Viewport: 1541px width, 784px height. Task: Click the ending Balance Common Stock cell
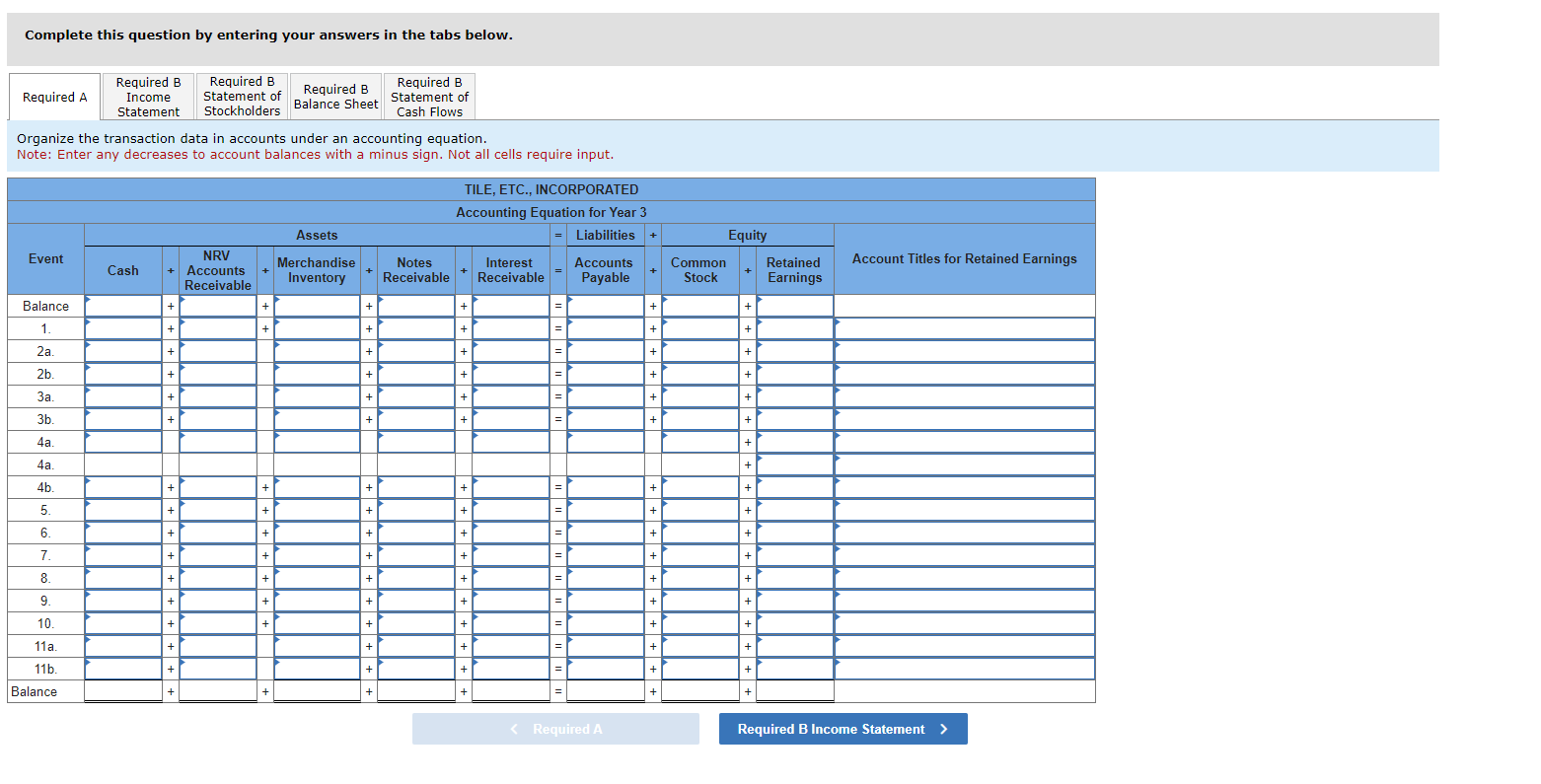coord(700,691)
